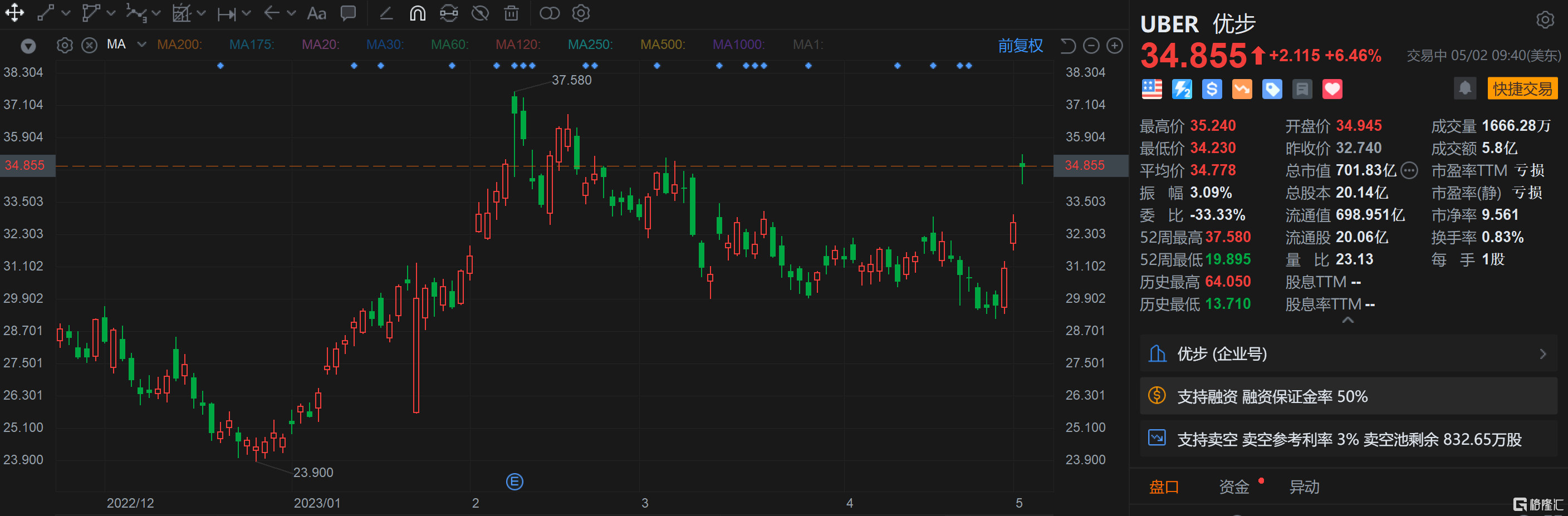Open the 支持融资 margin financing row
The image size is (1568, 516).
[1348, 396]
